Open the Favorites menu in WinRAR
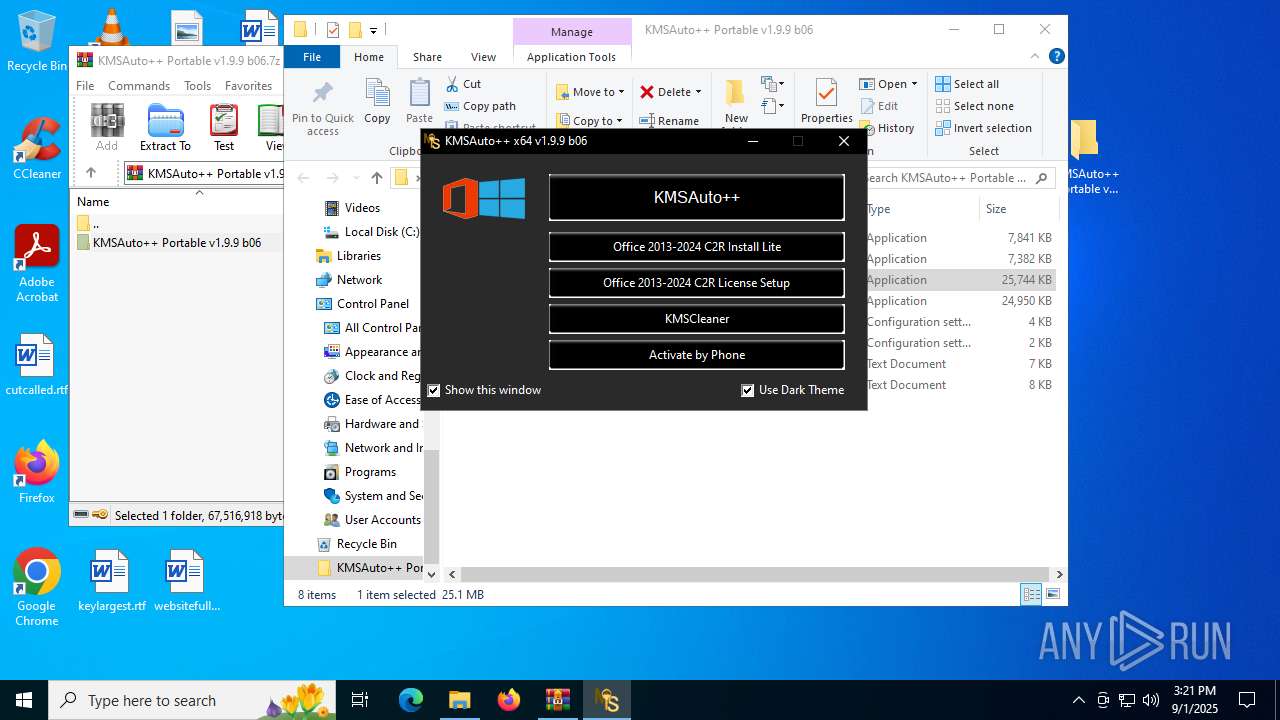This screenshot has height=720, width=1280. click(248, 86)
